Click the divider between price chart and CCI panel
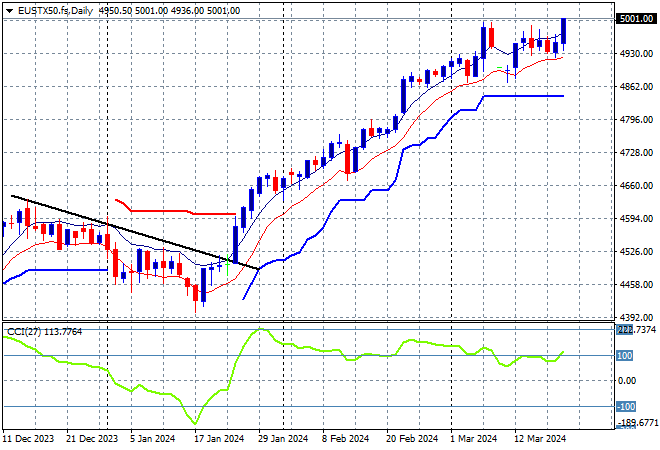 [300, 323]
